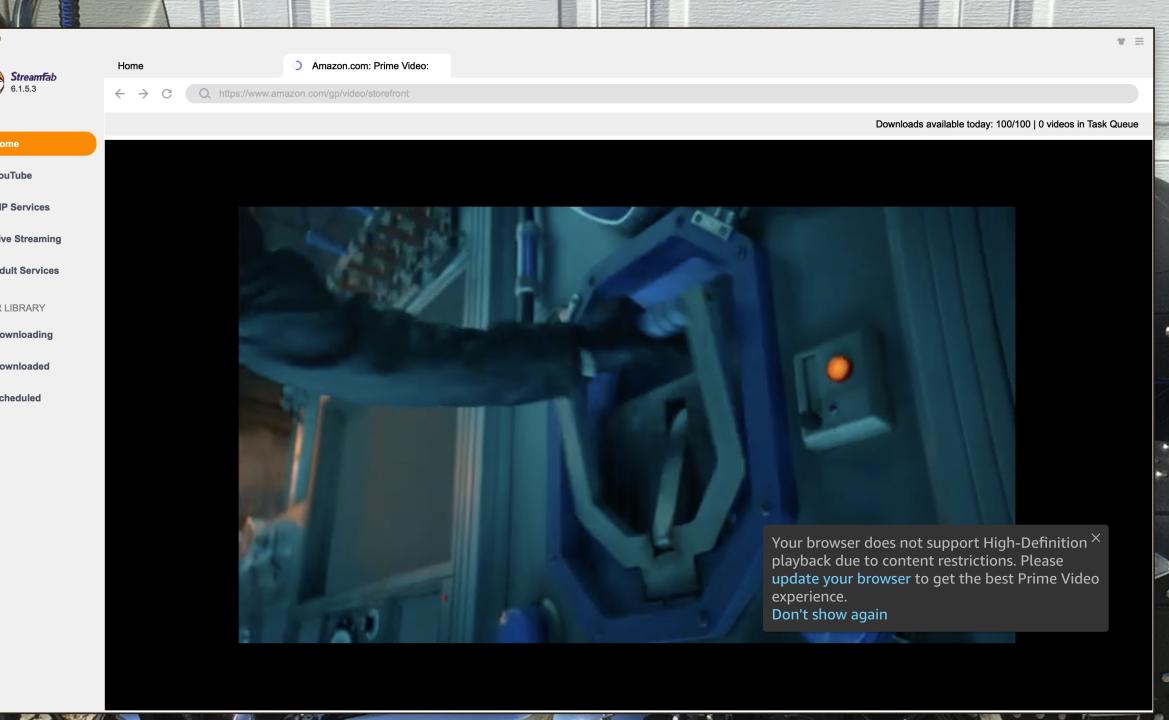Click the browser forward arrow
The height and width of the screenshot is (720, 1169).
[x=145, y=94]
